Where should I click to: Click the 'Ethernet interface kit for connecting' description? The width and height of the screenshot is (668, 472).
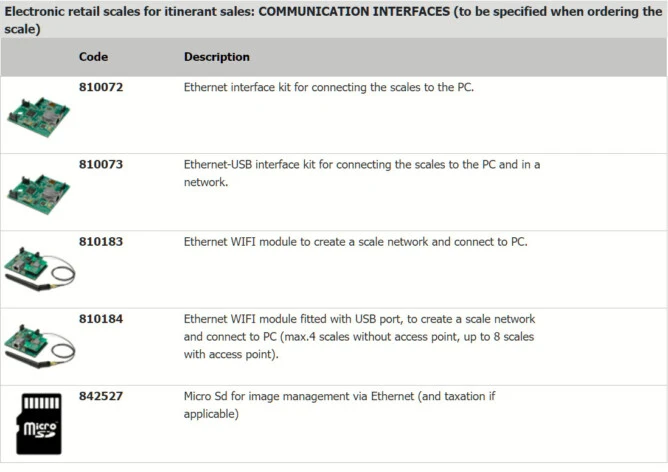click(329, 87)
